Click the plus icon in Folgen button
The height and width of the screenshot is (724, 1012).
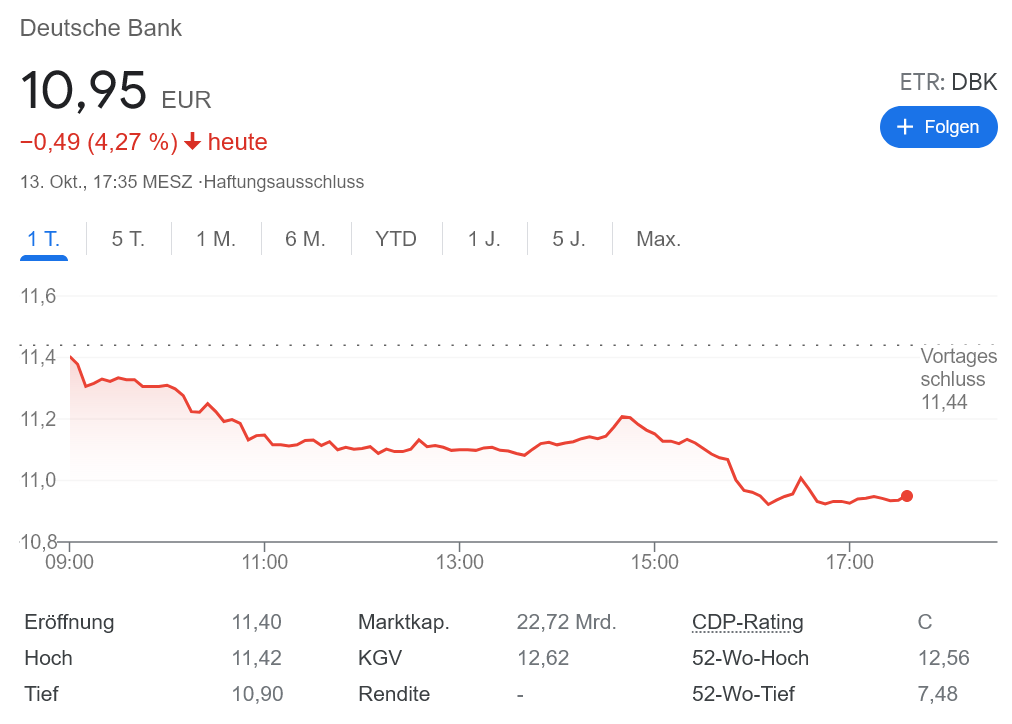coord(905,127)
